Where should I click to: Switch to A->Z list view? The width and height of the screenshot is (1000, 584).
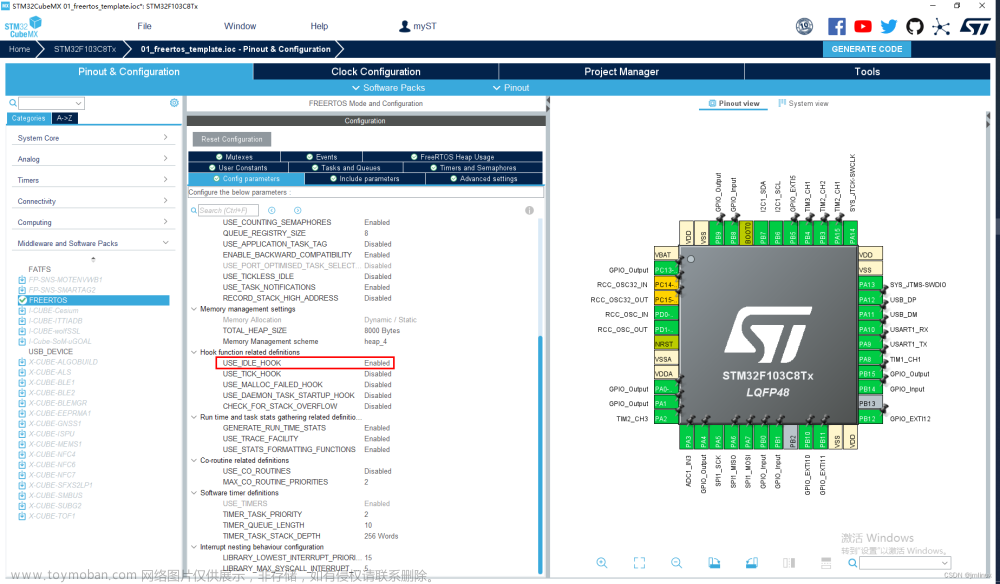click(x=64, y=118)
